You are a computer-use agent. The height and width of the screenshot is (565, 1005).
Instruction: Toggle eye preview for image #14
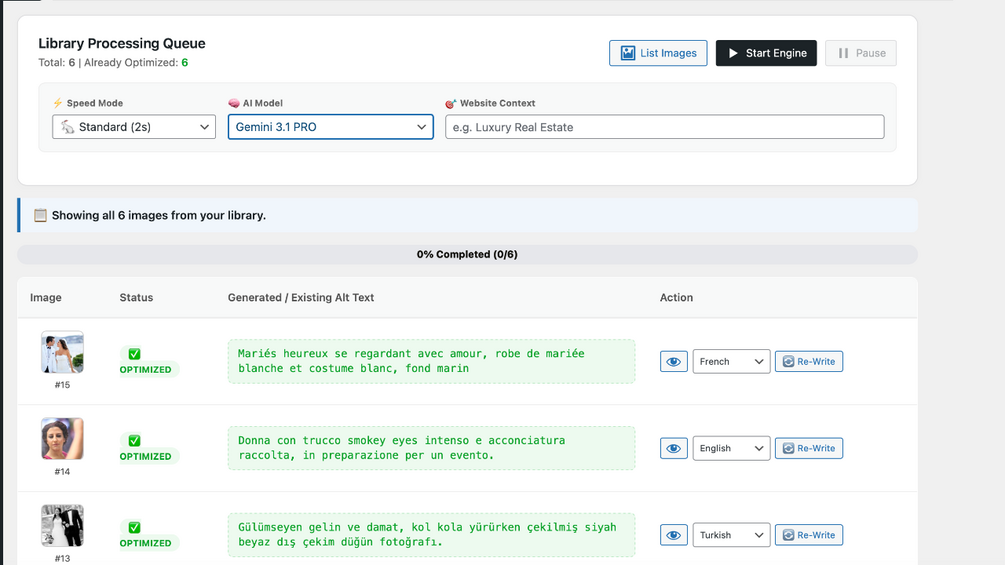674,448
